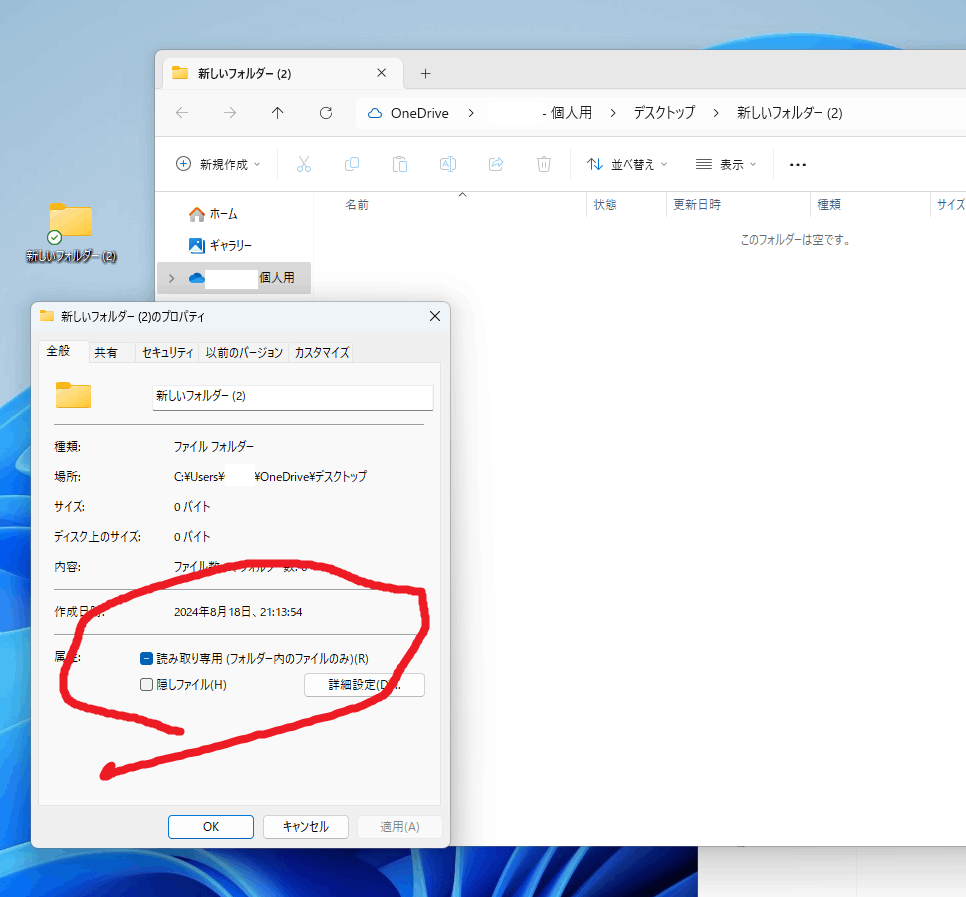The height and width of the screenshot is (897, 966).
Task: Click chevron after デスクトップ in address bar
Action: coord(716,113)
